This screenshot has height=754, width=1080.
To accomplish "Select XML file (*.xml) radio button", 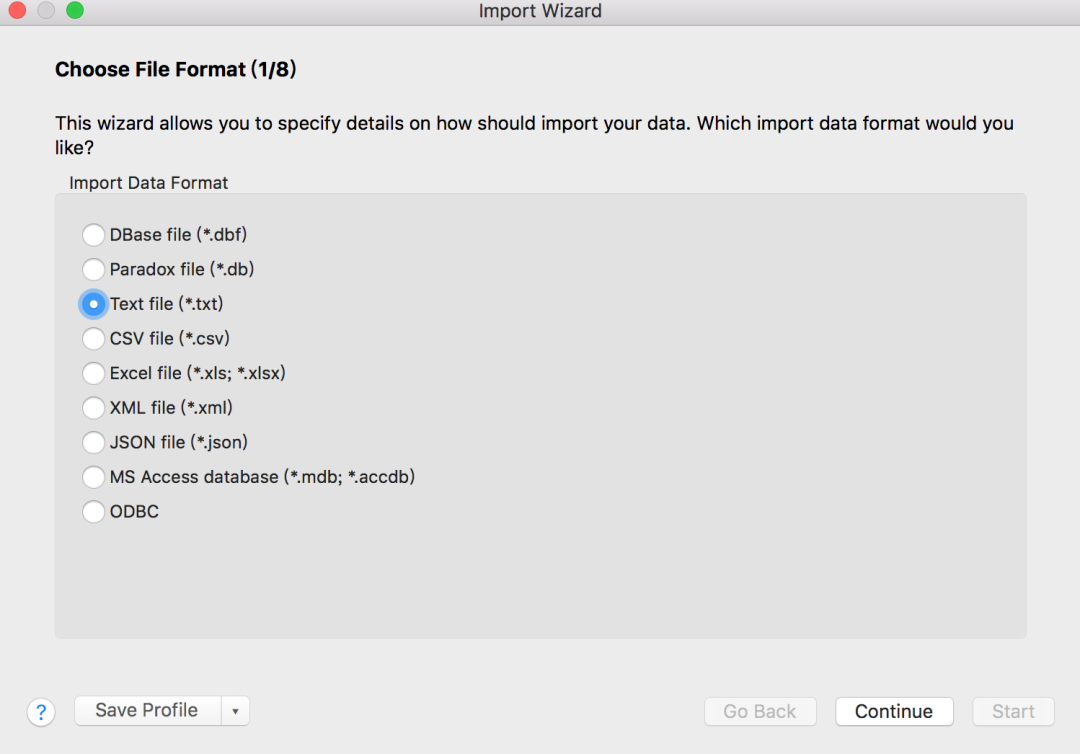I will click(x=93, y=408).
